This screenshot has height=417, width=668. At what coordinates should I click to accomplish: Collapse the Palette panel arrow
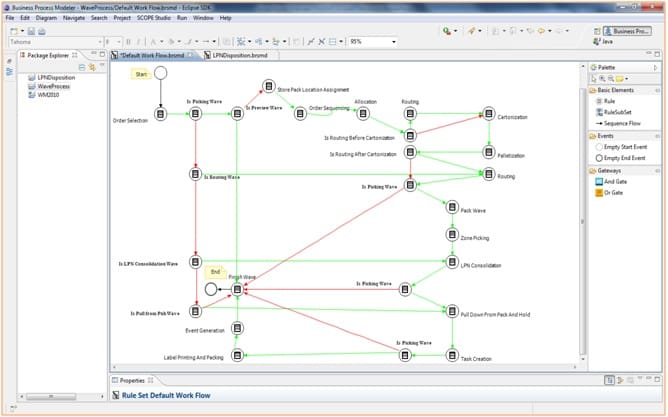point(655,67)
